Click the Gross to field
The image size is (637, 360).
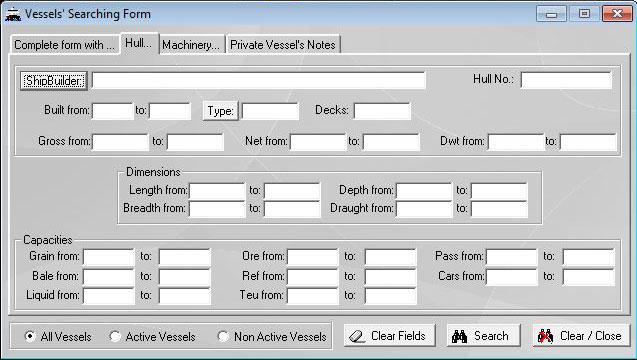coord(195,142)
